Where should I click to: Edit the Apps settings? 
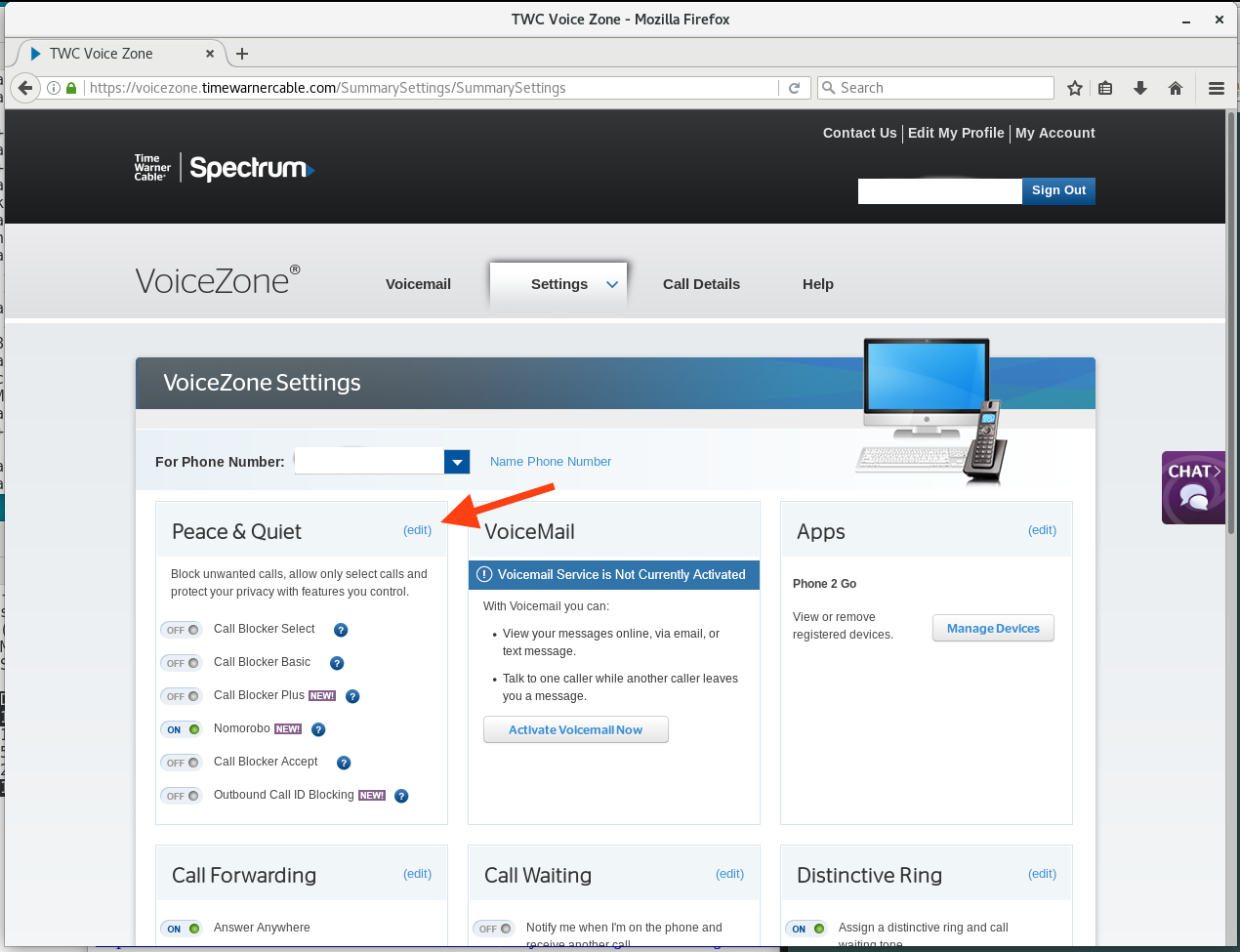tap(1043, 530)
